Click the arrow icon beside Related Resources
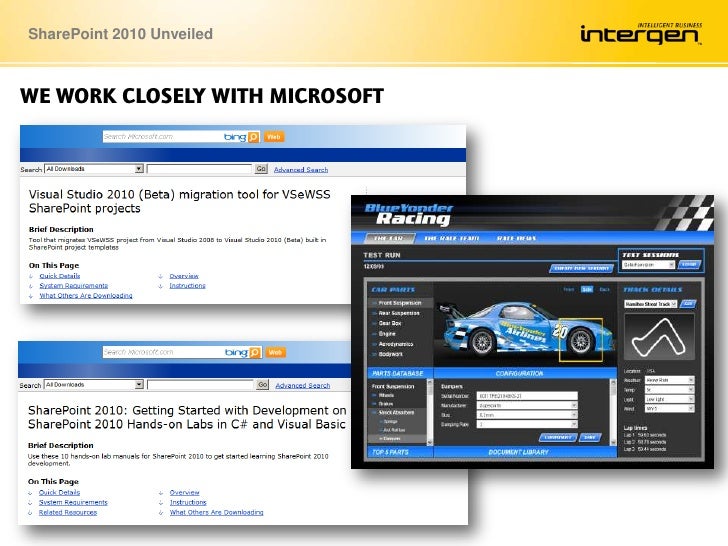The image size is (728, 546). pos(31,513)
